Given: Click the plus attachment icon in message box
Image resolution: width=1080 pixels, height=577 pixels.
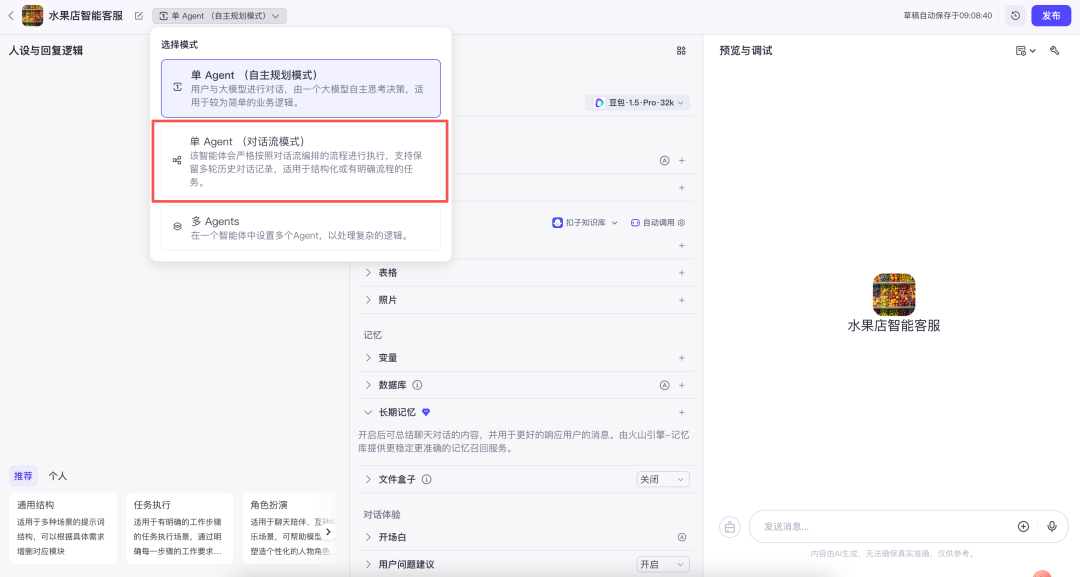Looking at the screenshot, I should [1023, 526].
